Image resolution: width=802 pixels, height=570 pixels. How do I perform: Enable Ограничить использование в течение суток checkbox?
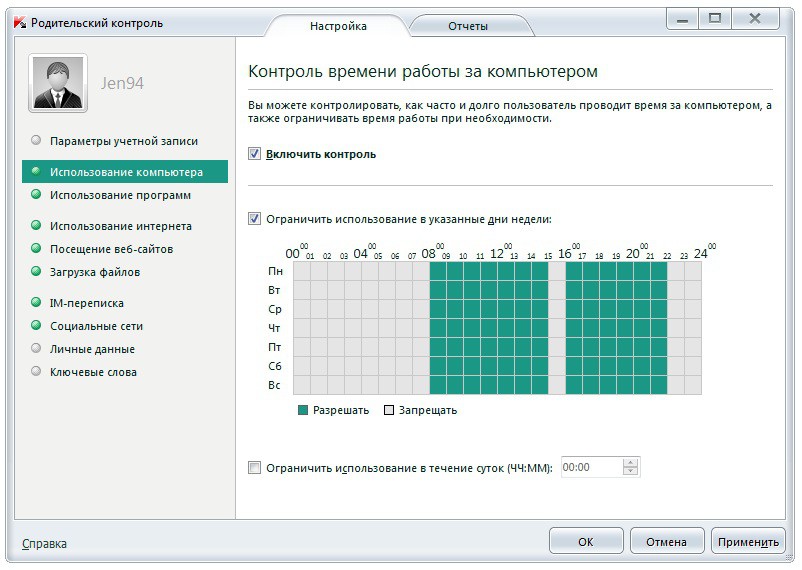[255, 467]
